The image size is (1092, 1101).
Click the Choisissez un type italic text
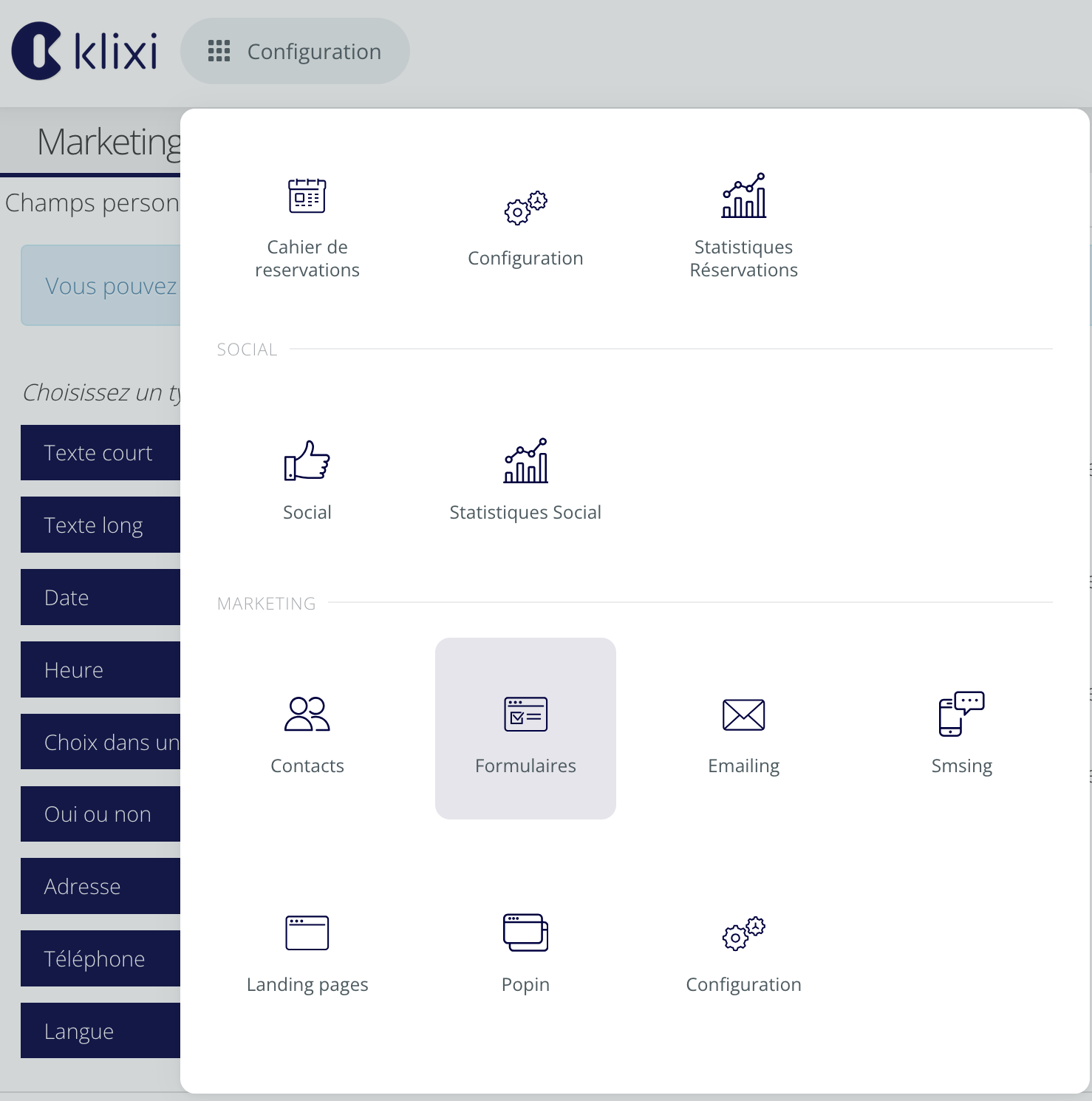coord(102,392)
